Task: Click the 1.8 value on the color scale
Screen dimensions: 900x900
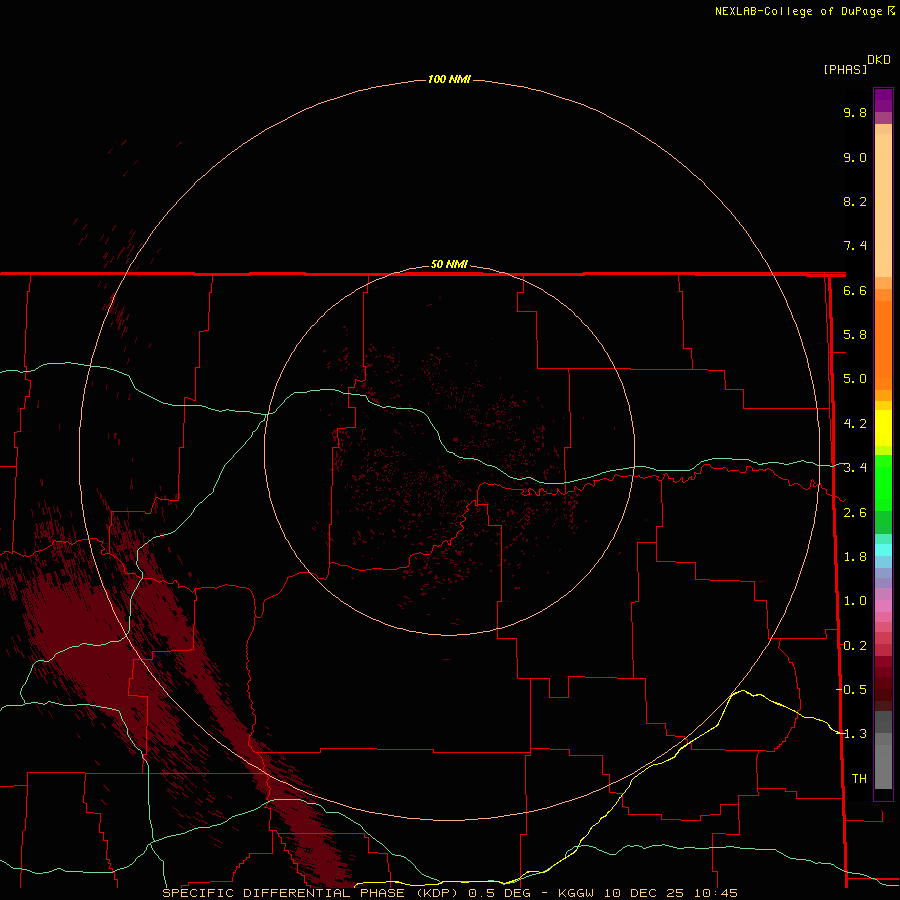Action: 855,557
